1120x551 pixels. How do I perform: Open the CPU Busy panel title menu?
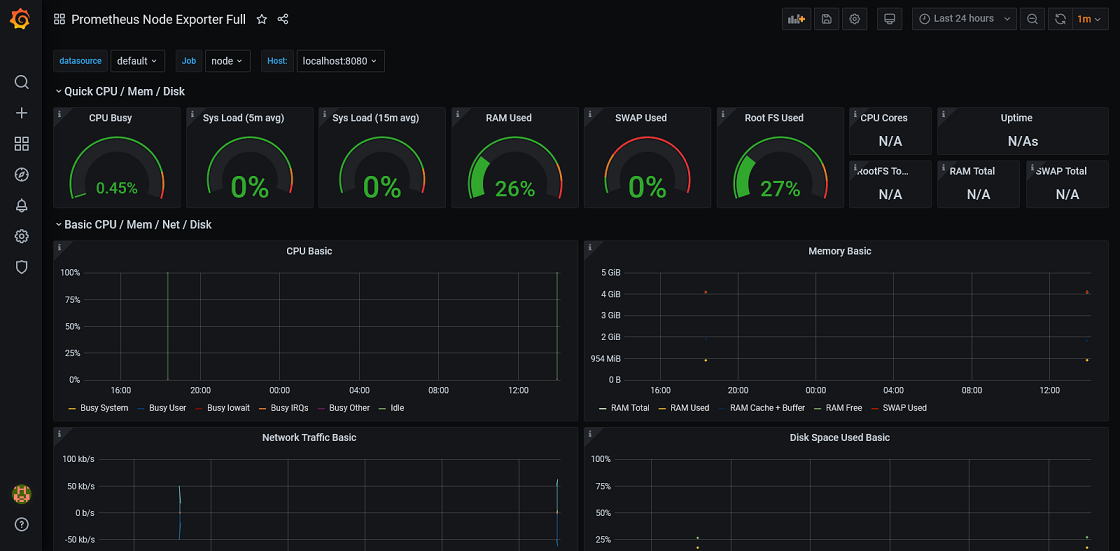point(110,118)
